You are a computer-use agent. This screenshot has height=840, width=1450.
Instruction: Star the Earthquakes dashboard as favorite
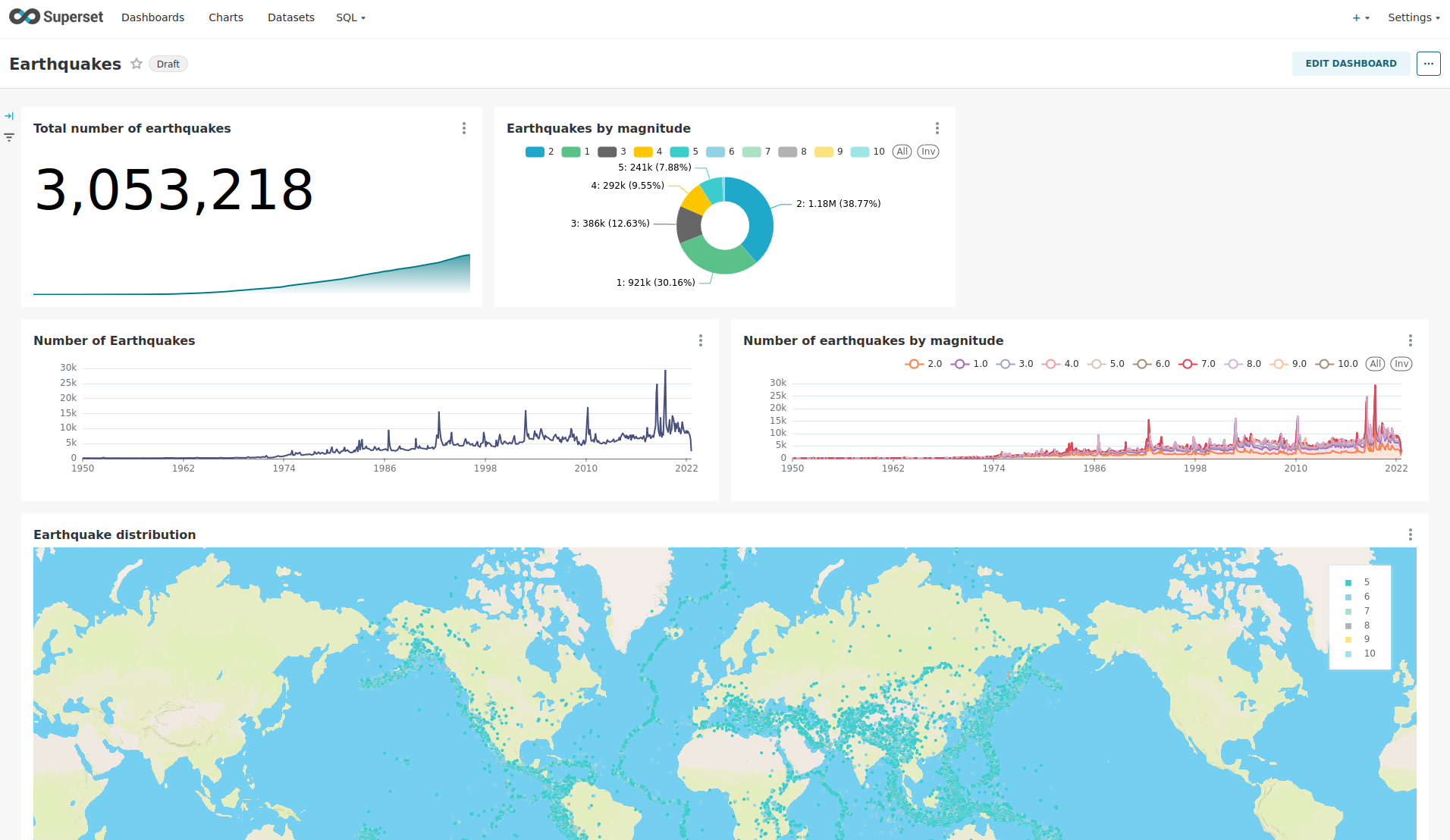137,64
